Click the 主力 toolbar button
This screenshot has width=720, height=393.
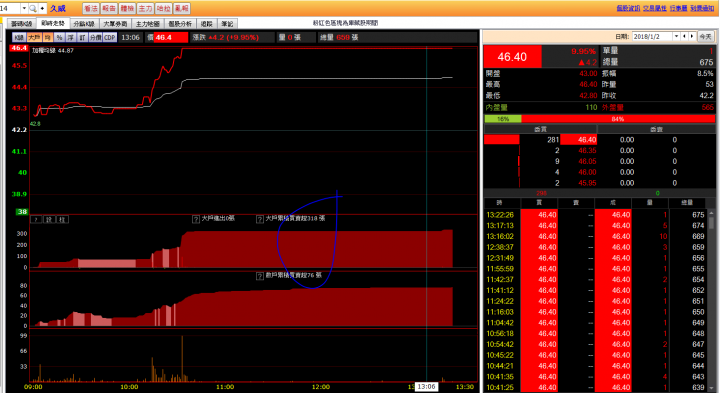(x=145, y=8)
